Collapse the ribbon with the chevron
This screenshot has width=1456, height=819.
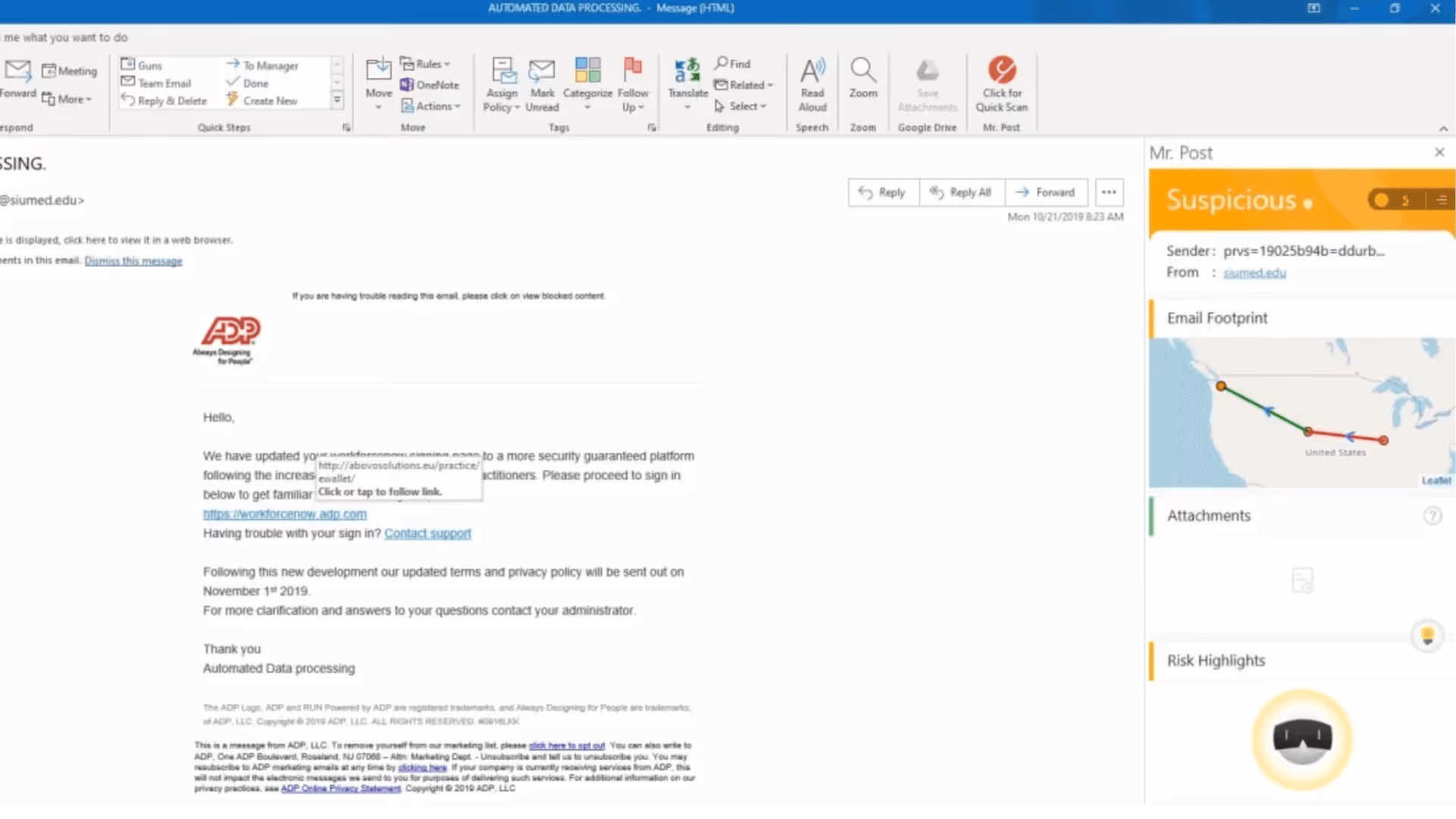point(1443,128)
